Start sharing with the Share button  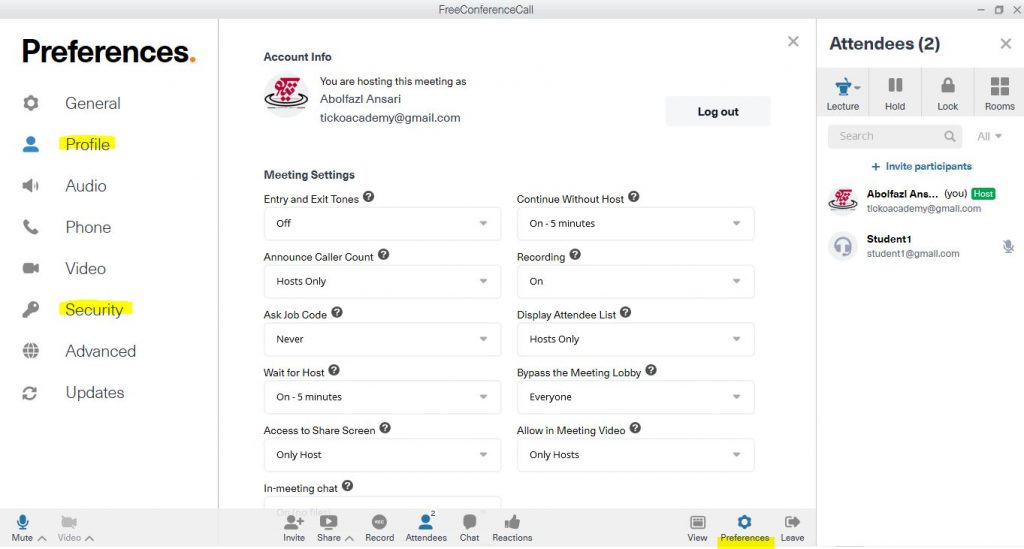point(328,527)
